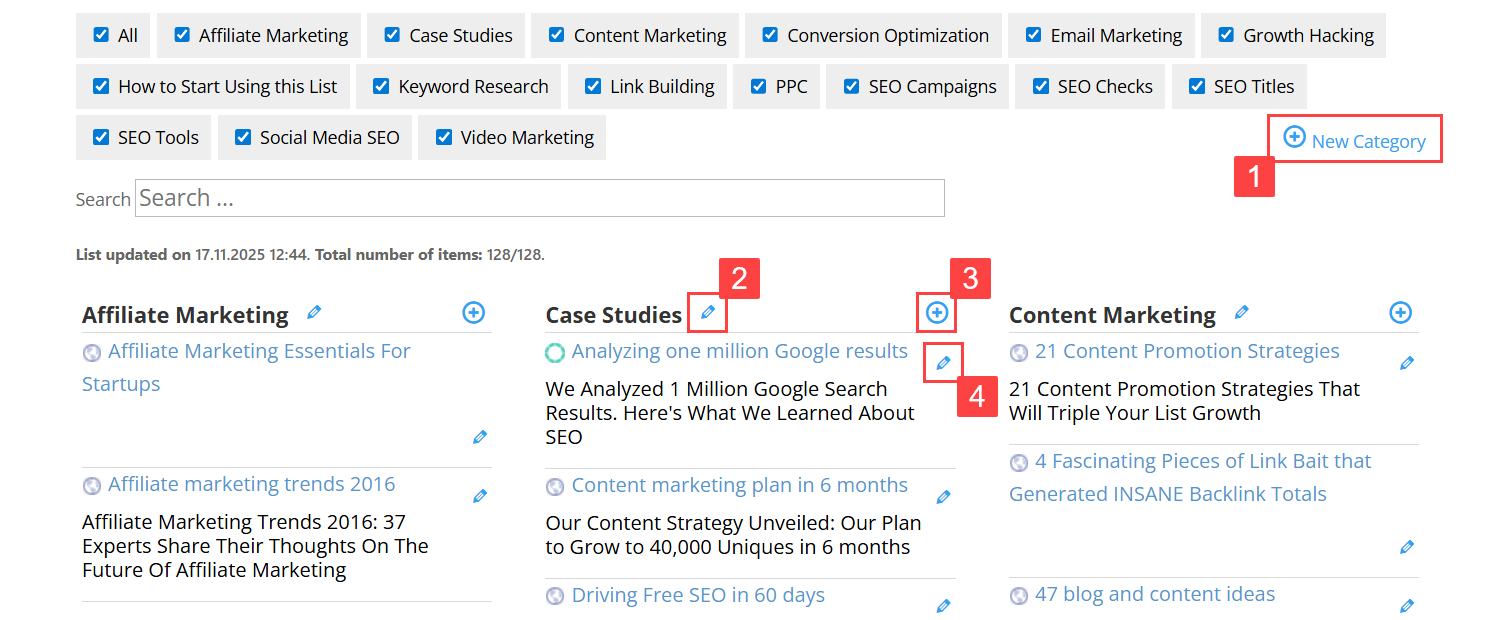
Task: Click the New Category button
Action: (1353, 139)
